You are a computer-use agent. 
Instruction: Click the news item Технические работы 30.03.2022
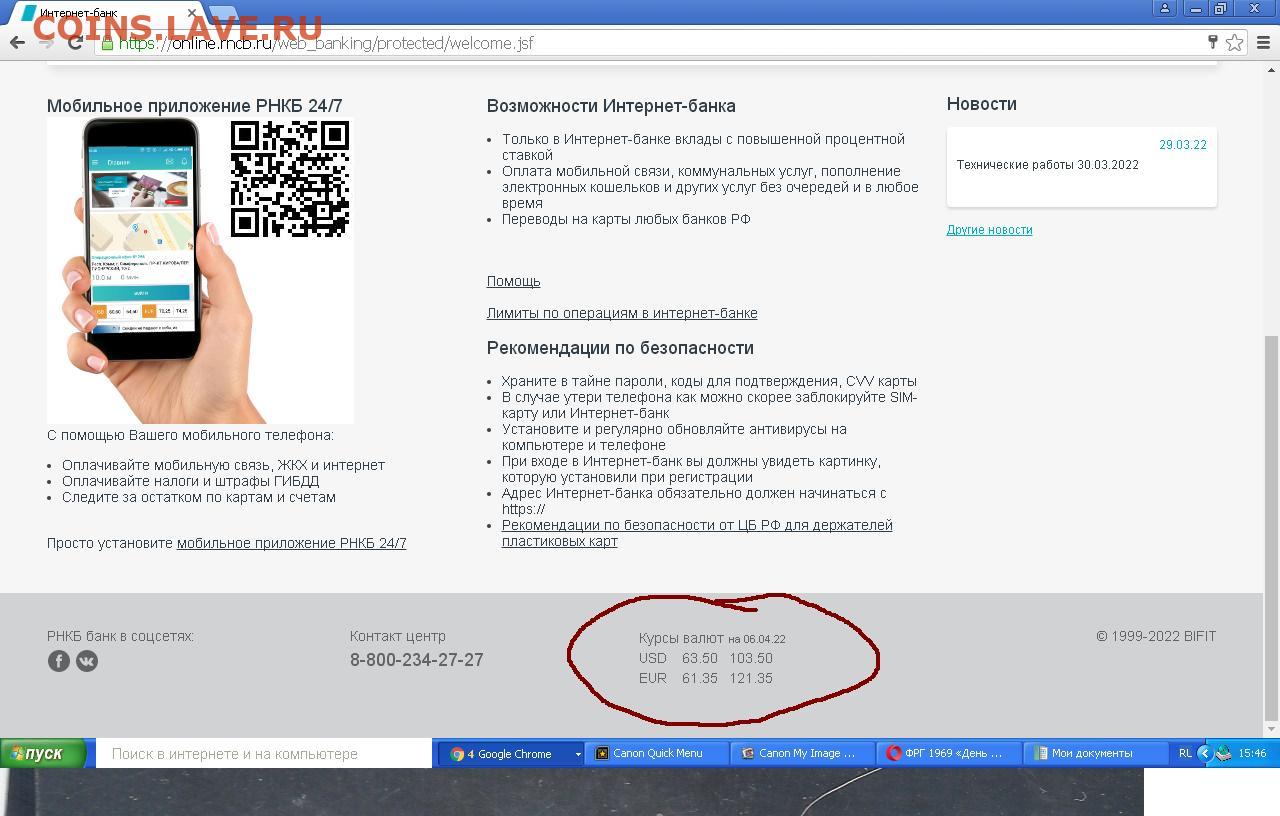1047,165
